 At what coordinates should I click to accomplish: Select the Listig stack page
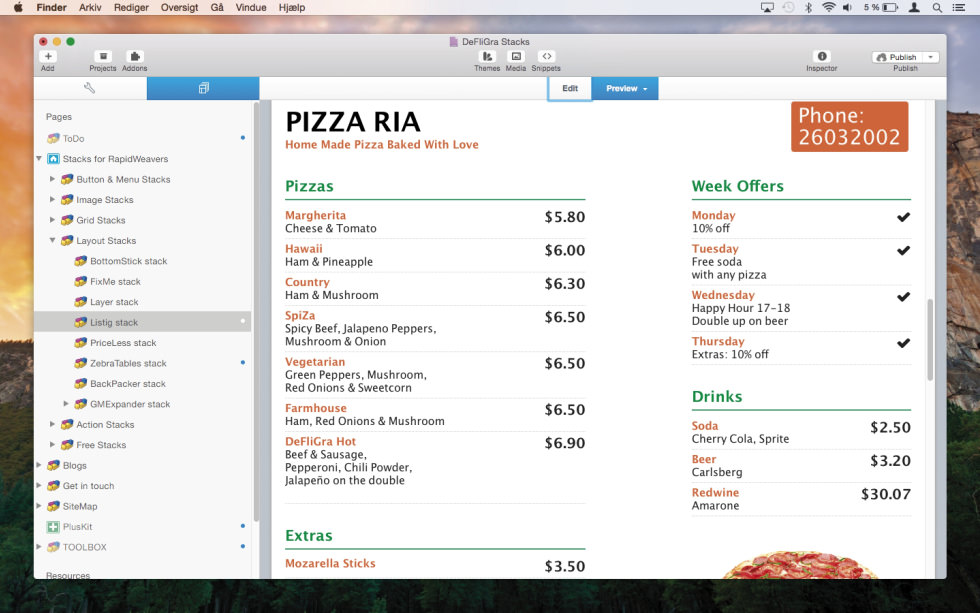tap(142, 322)
